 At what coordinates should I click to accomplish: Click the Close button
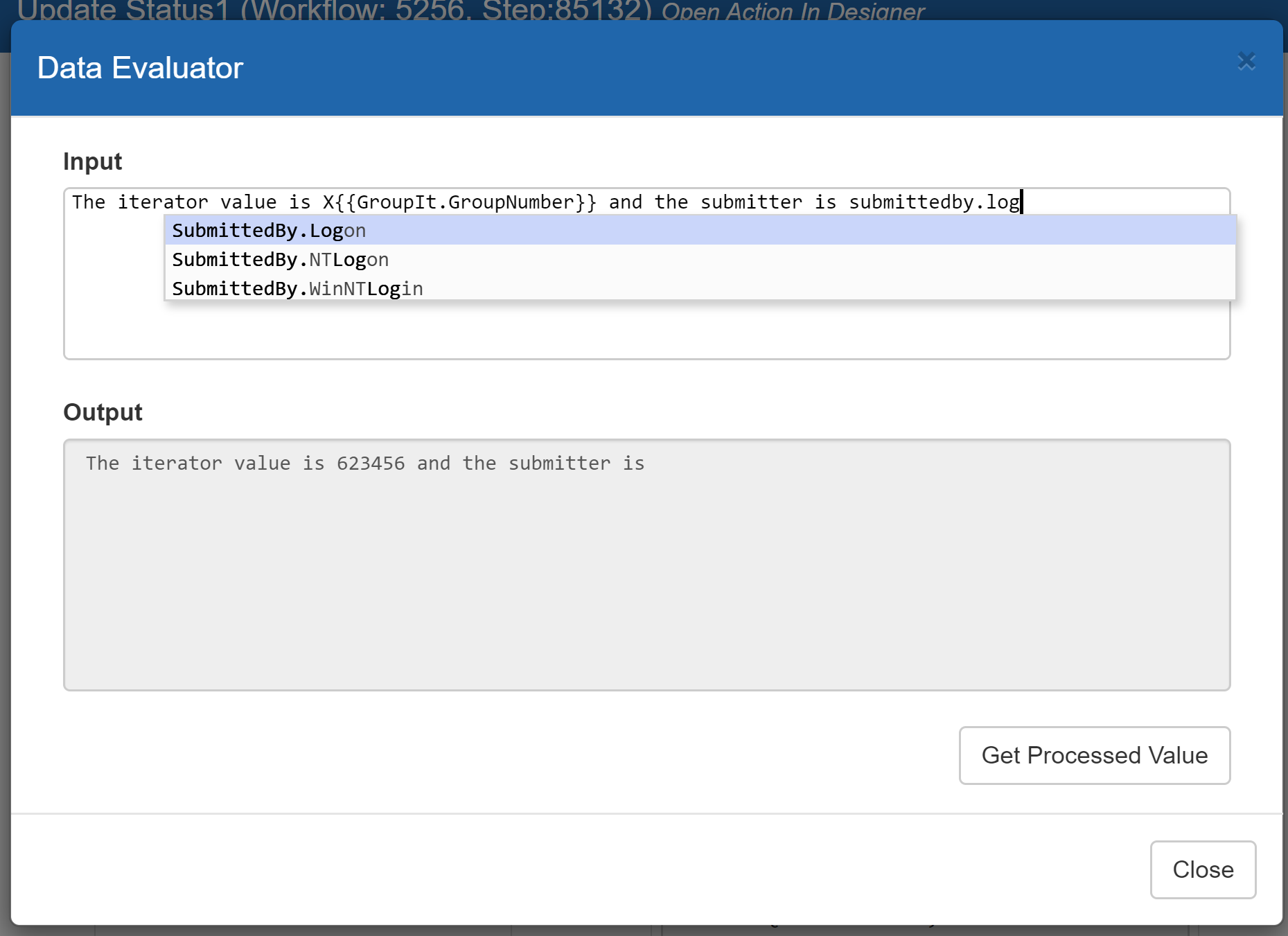click(1203, 869)
